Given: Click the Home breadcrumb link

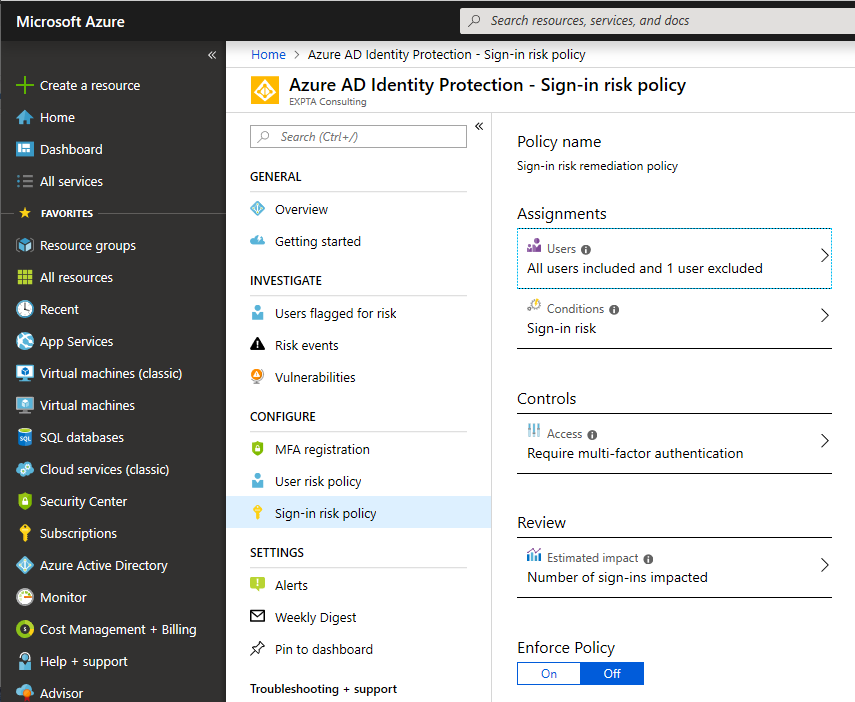Looking at the screenshot, I should [268, 55].
